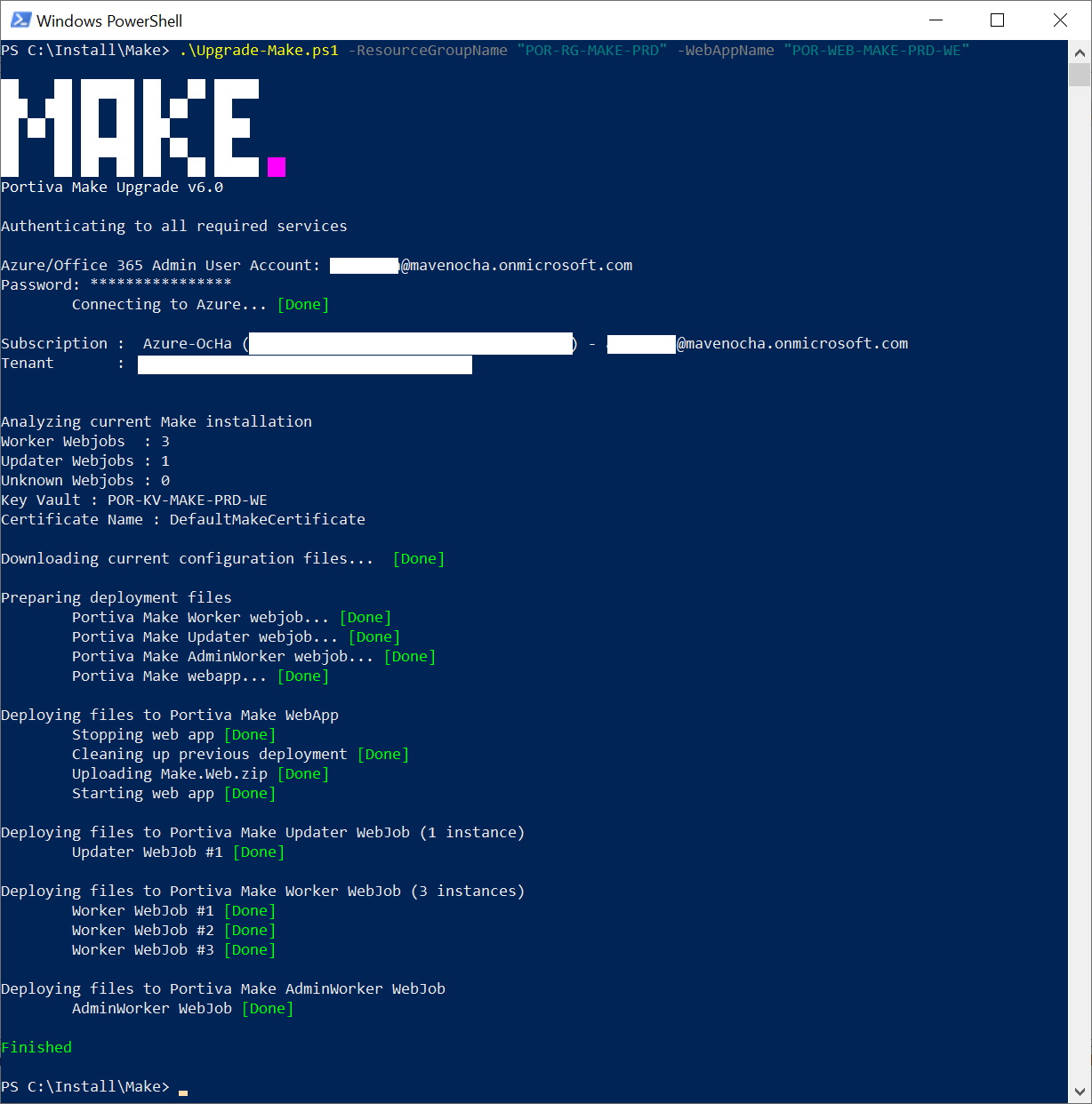Click the Windows PowerShell title text
The height and width of the screenshot is (1104, 1092).
coord(109,20)
